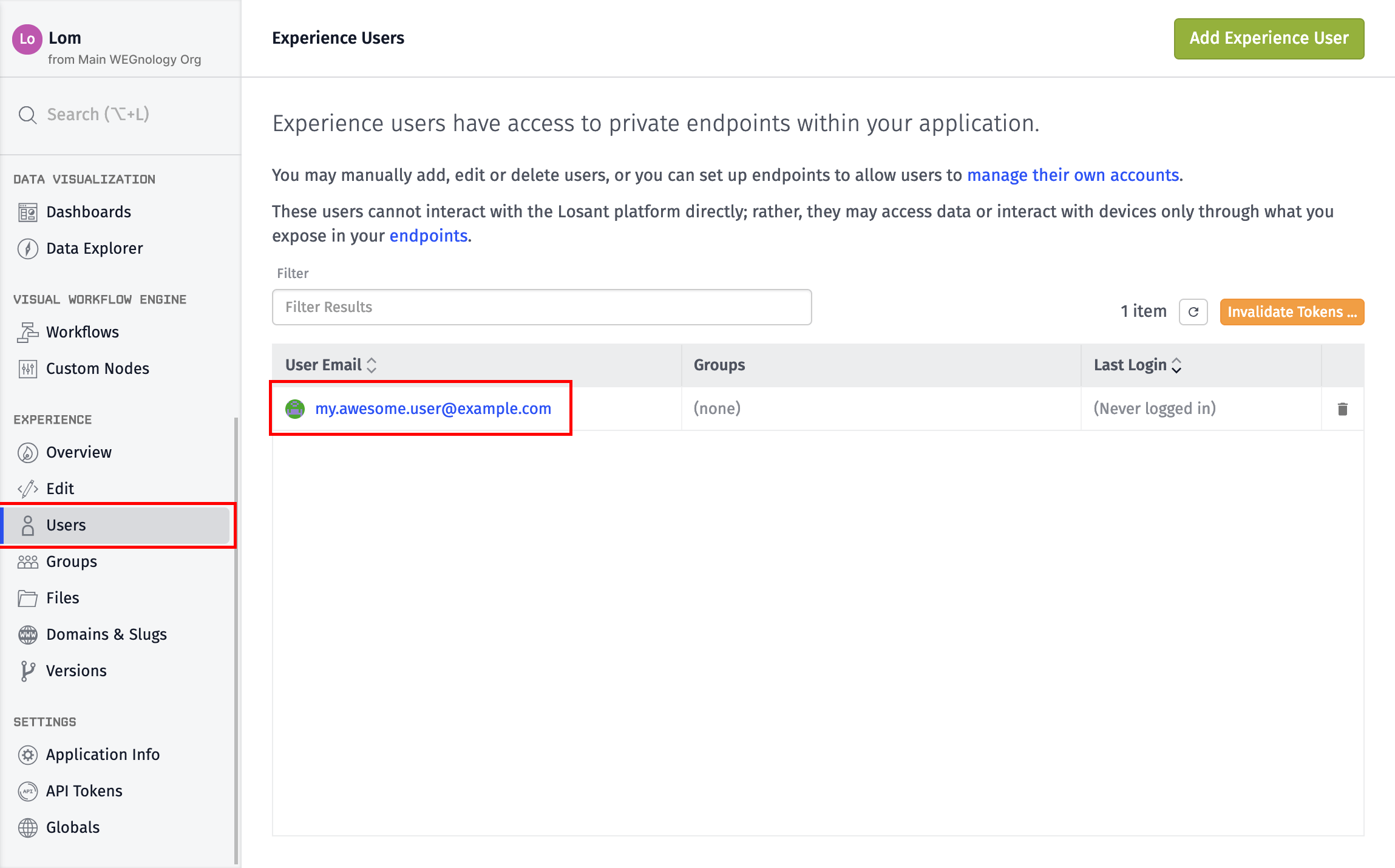Click the Groups people icon
Image resolution: width=1395 pixels, height=868 pixels.
click(x=27, y=562)
